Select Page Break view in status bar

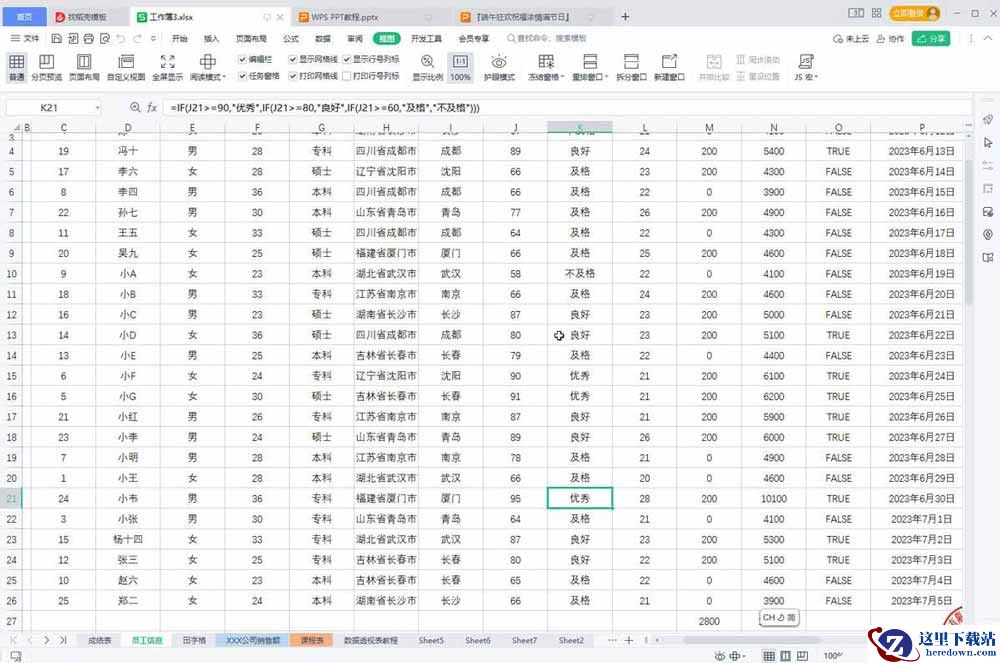click(x=802, y=655)
